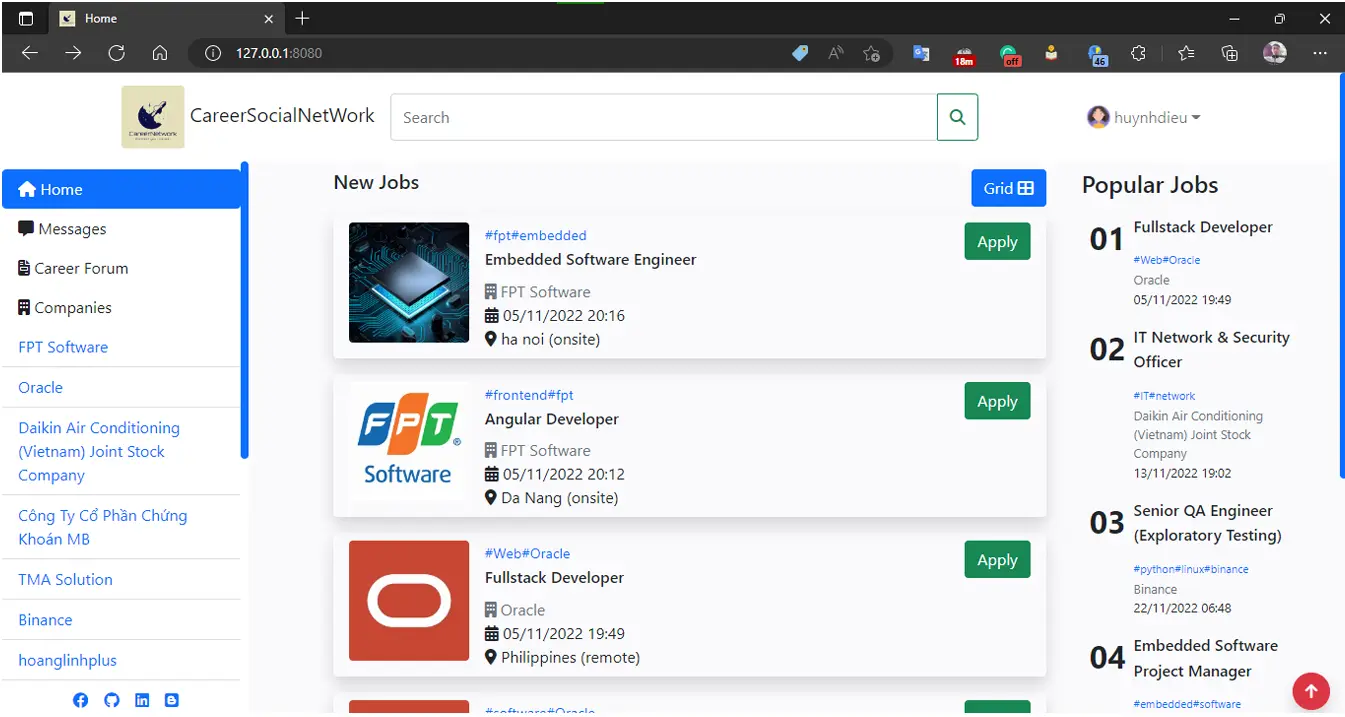
Task: Open Binance company link in sidebar
Action: point(45,619)
